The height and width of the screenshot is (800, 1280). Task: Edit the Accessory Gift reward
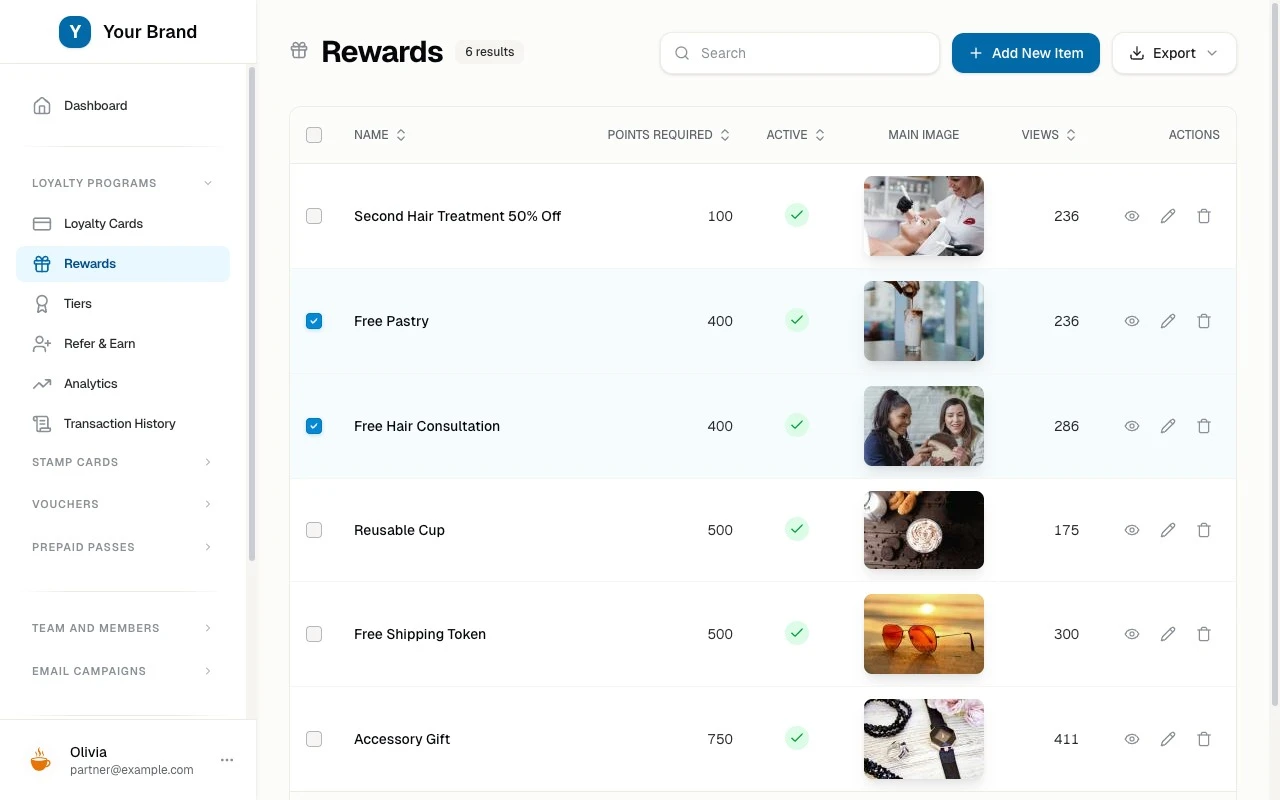(x=1168, y=739)
